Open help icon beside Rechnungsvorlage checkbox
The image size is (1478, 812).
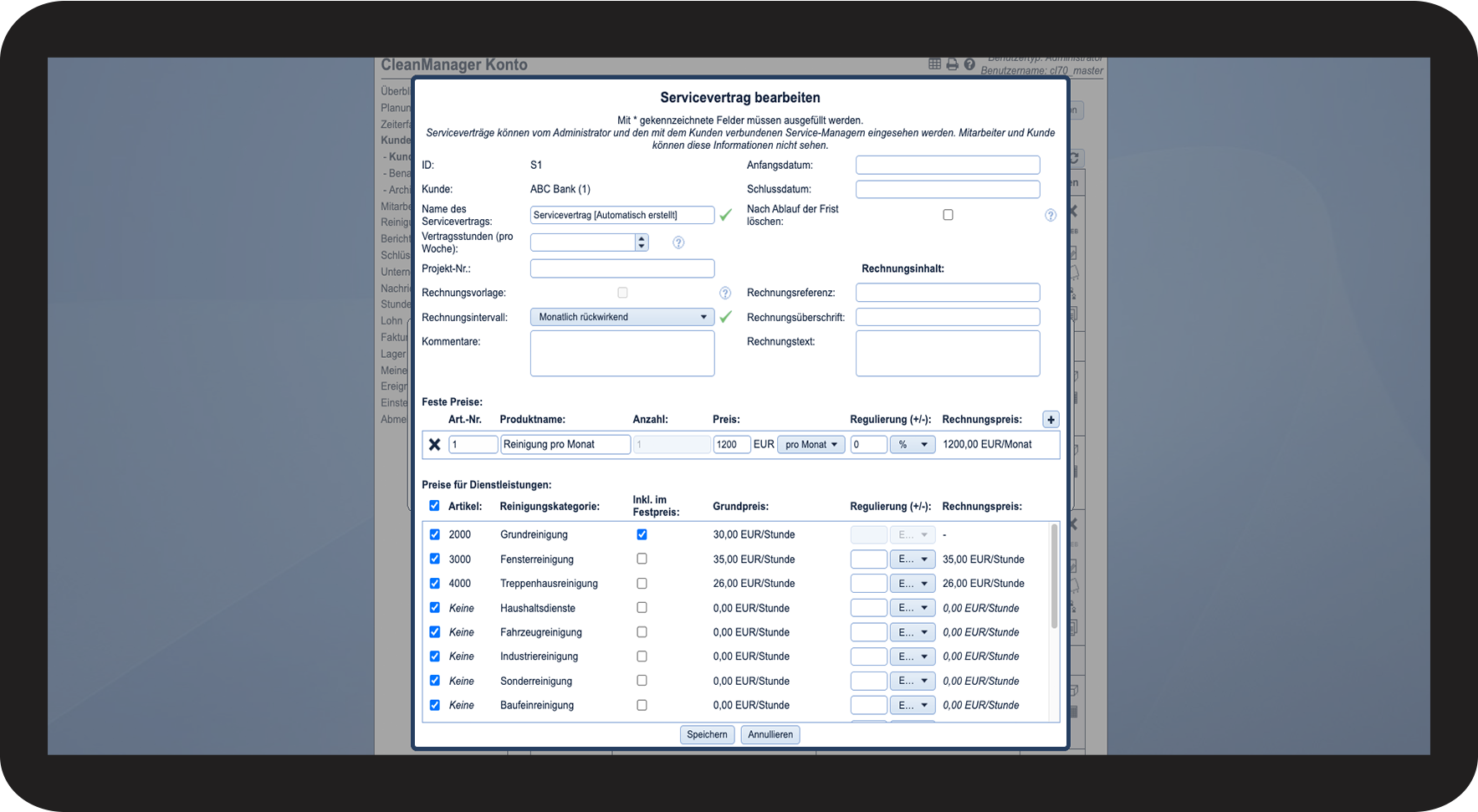point(725,293)
